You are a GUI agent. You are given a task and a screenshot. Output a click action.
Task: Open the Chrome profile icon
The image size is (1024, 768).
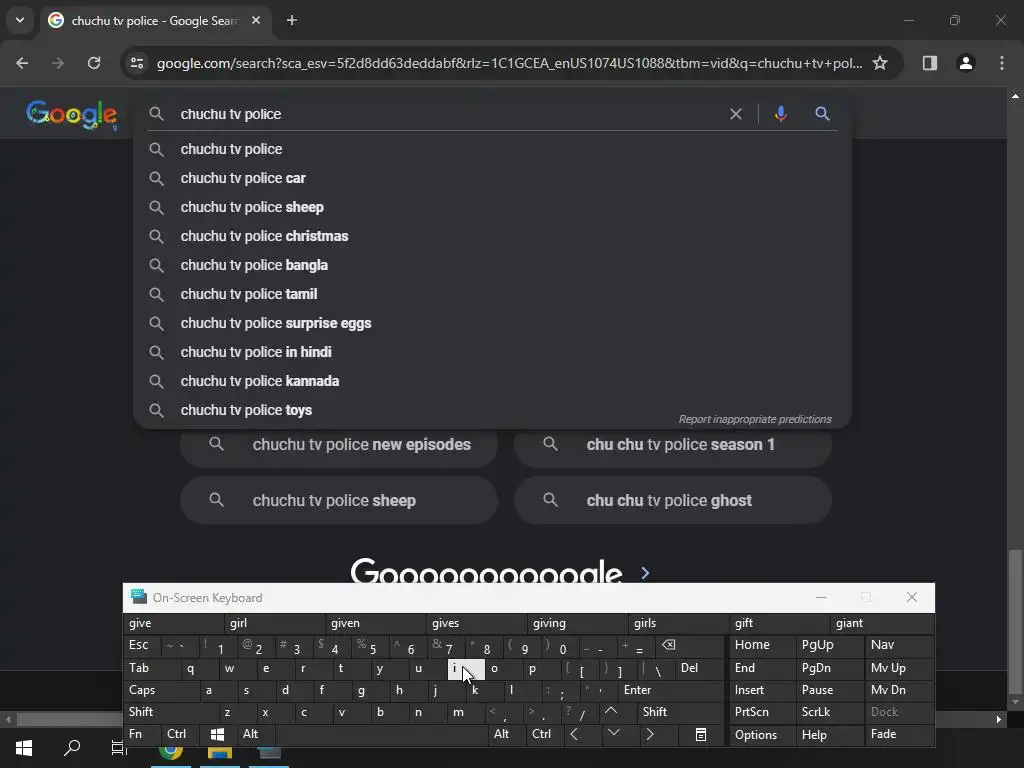[x=965, y=63]
